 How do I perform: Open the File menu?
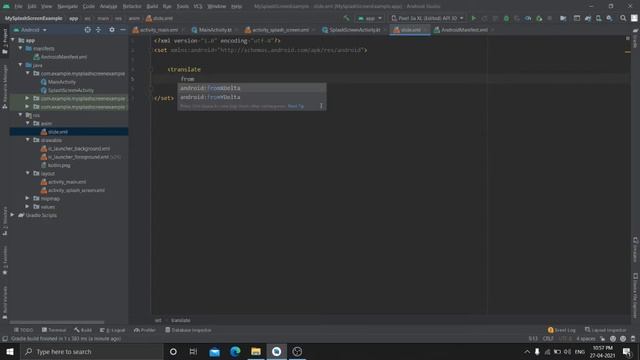[x=18, y=6]
